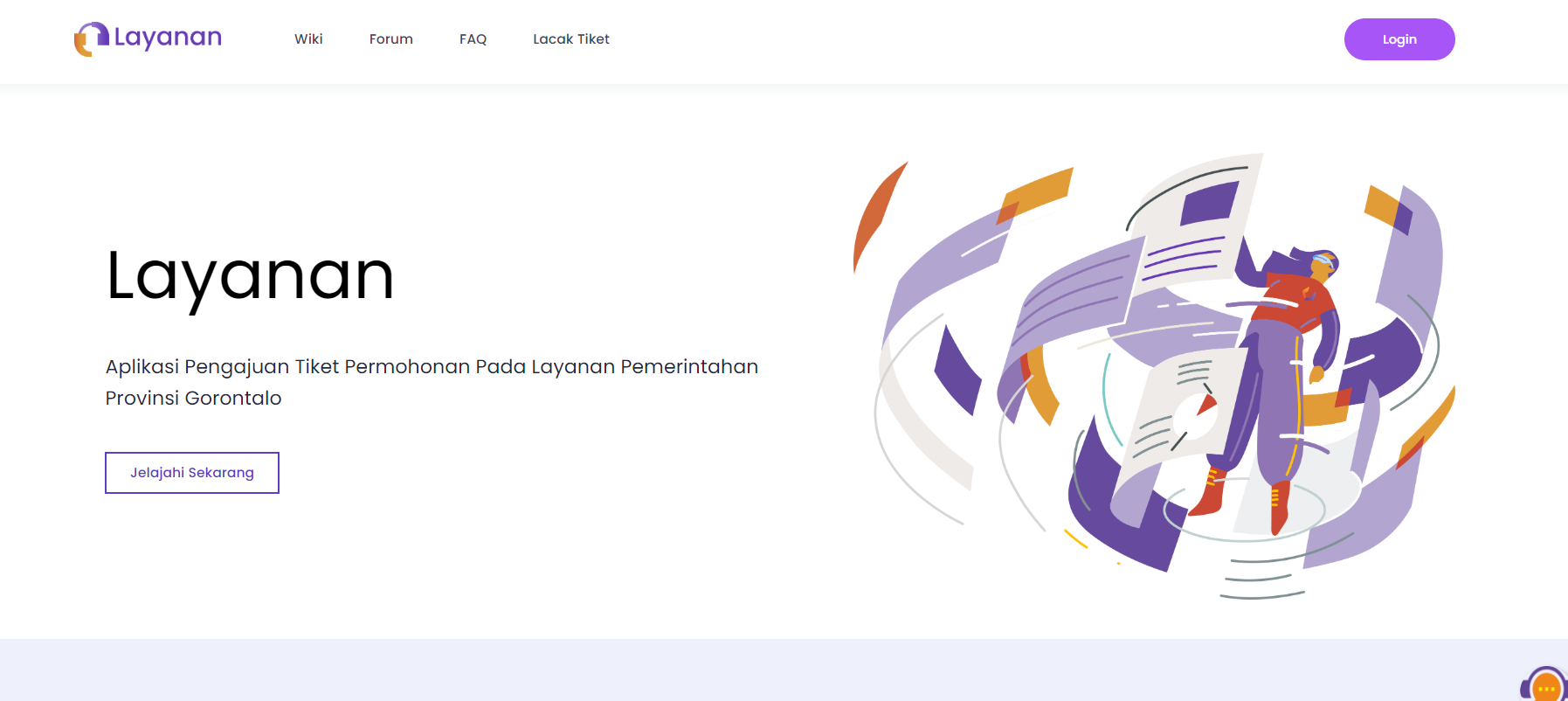The image size is (1568, 701).
Task: Click the Layanan brand name in header
Action: click(x=168, y=38)
